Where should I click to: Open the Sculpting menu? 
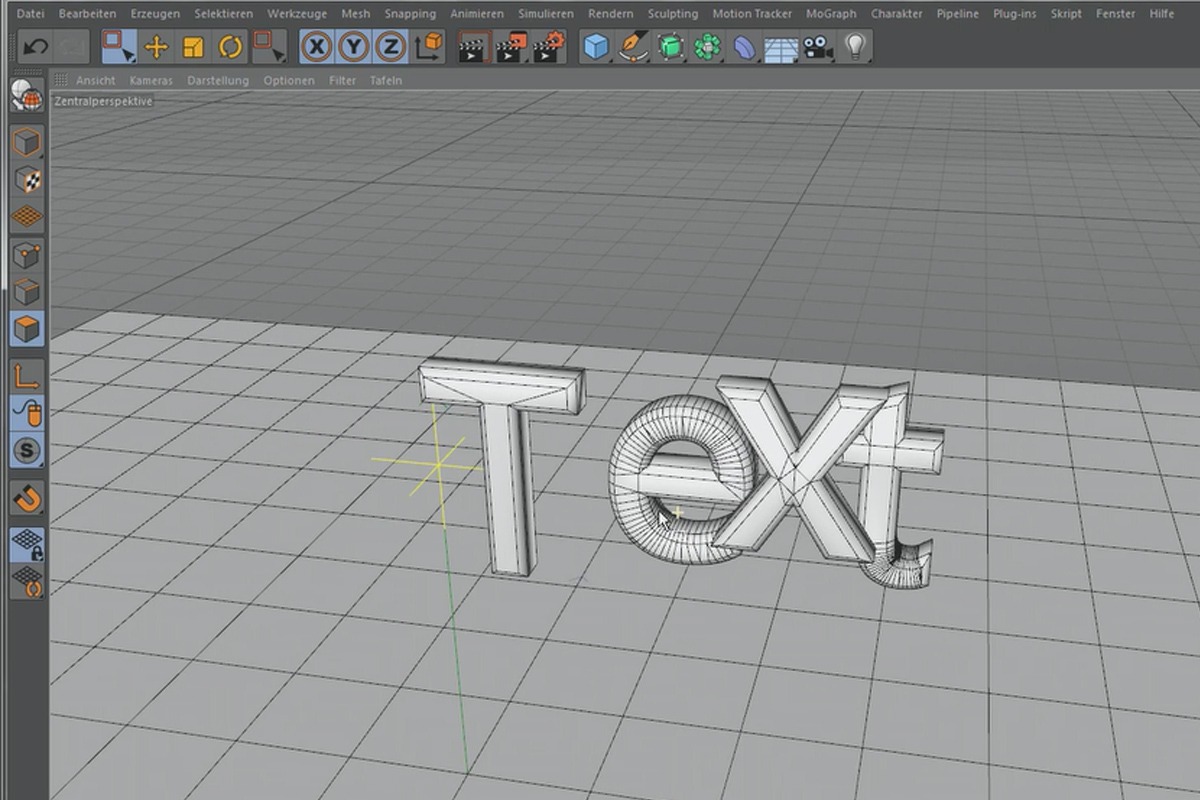click(673, 14)
